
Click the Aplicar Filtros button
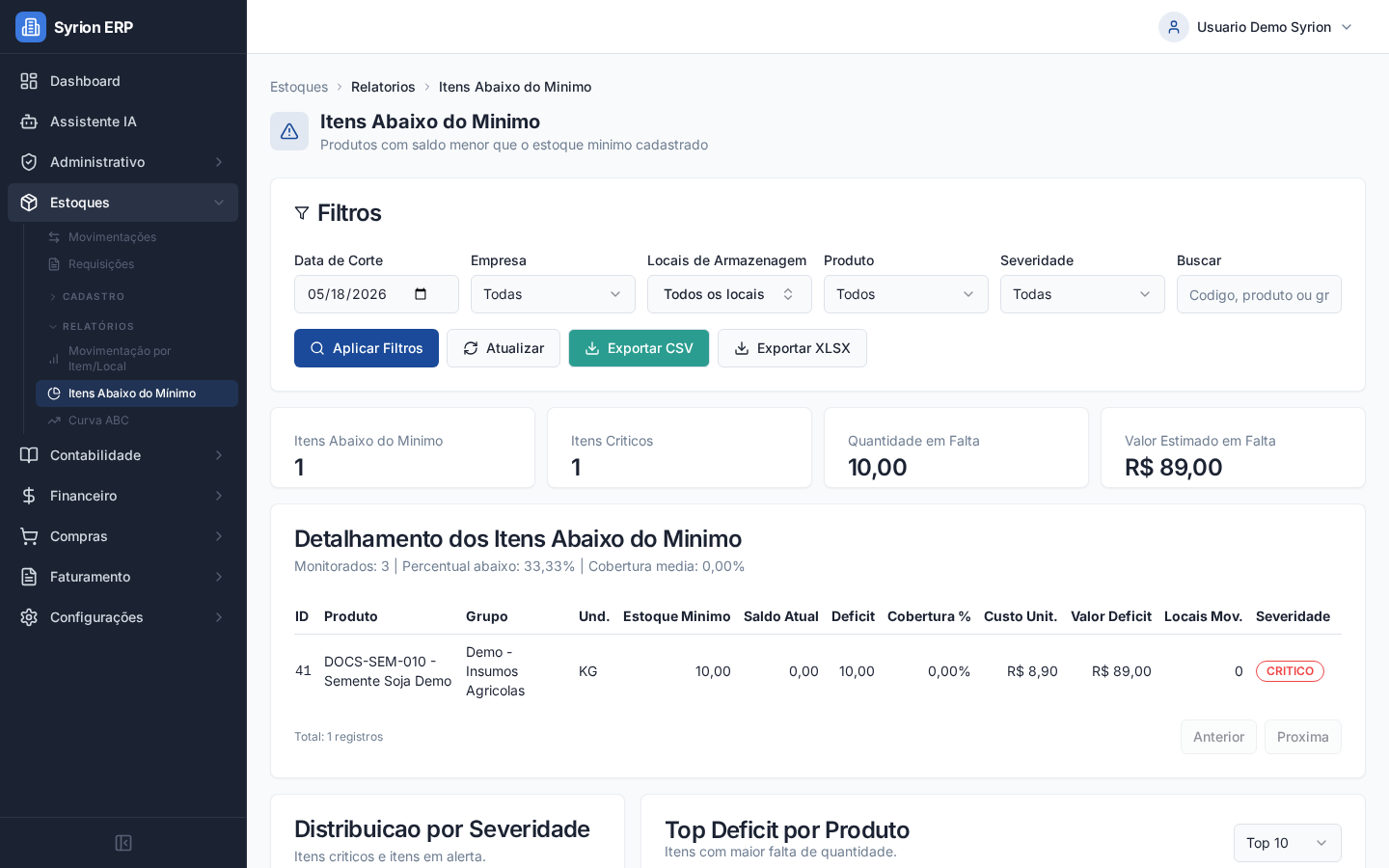[367, 348]
